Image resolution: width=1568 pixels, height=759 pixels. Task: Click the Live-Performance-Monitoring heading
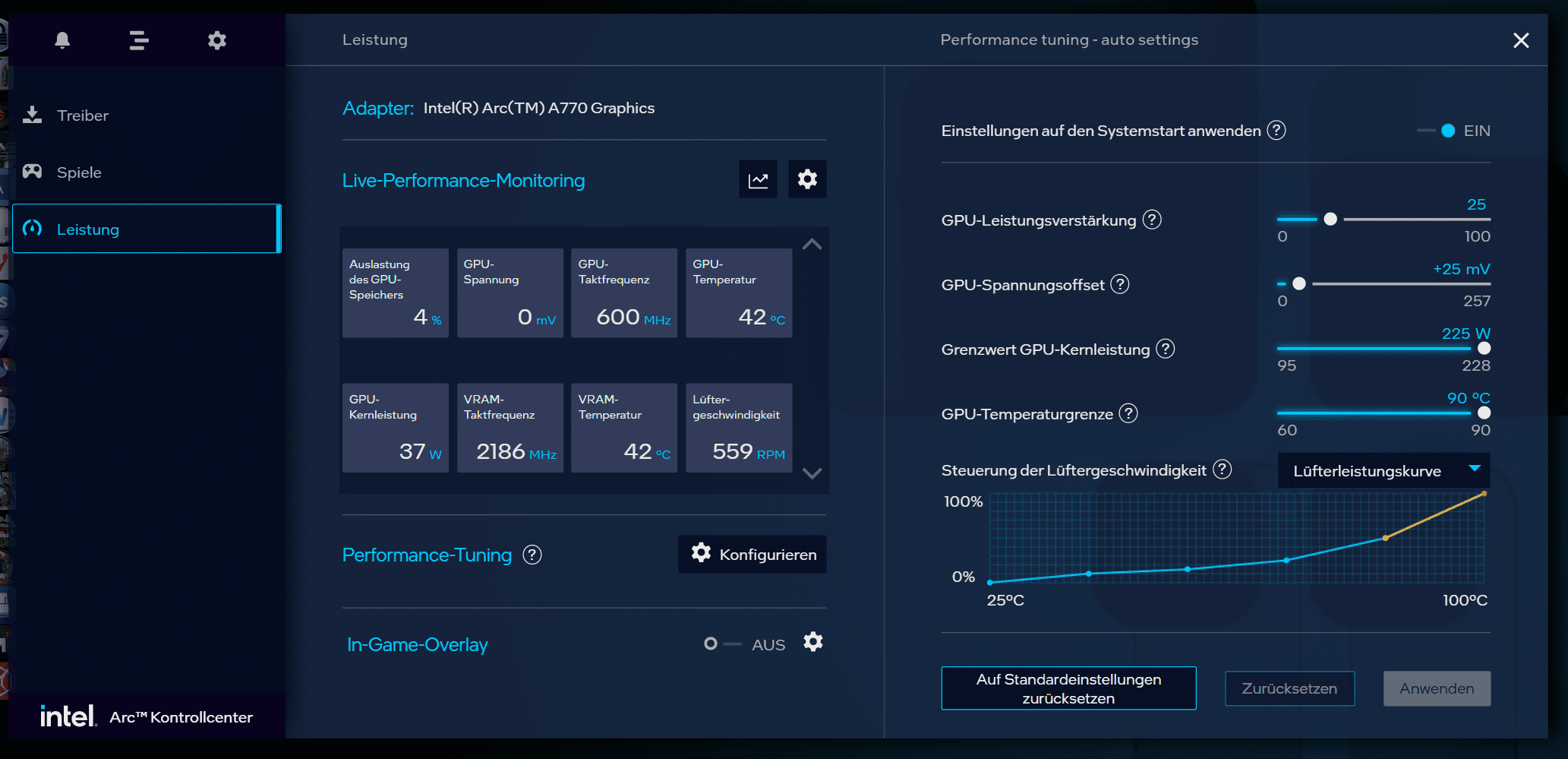click(463, 181)
